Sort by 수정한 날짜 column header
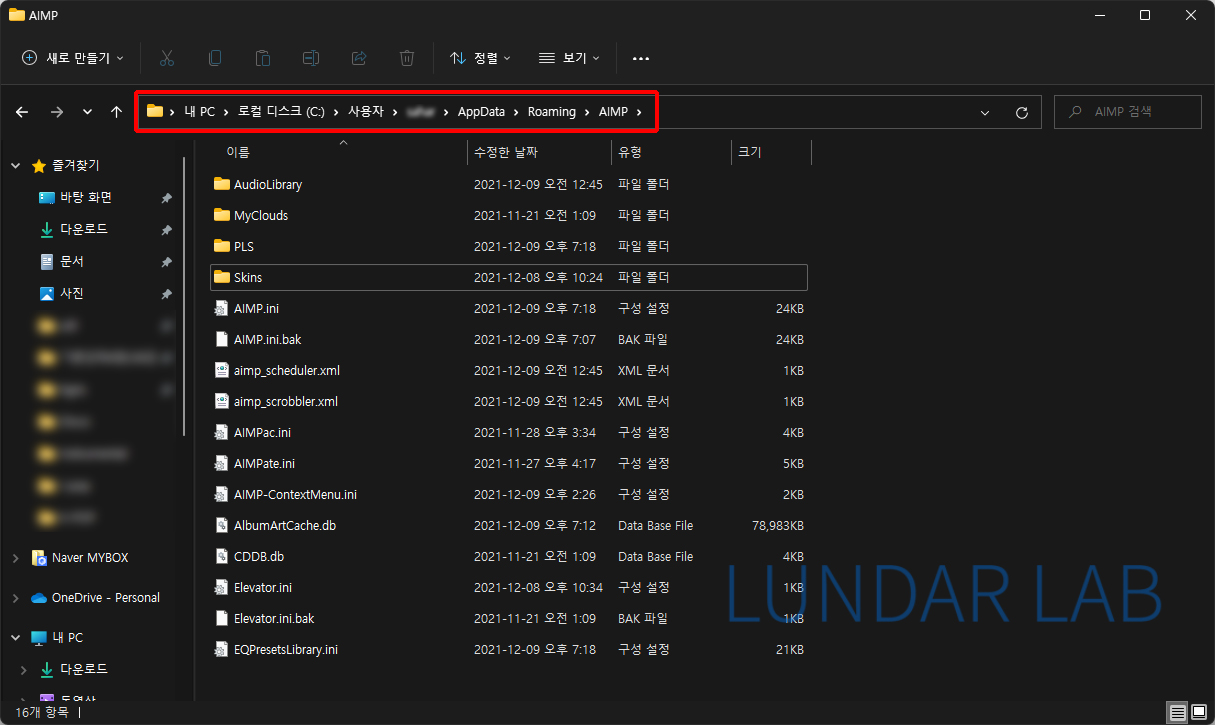Screen dimensions: 1215x725 (506, 152)
